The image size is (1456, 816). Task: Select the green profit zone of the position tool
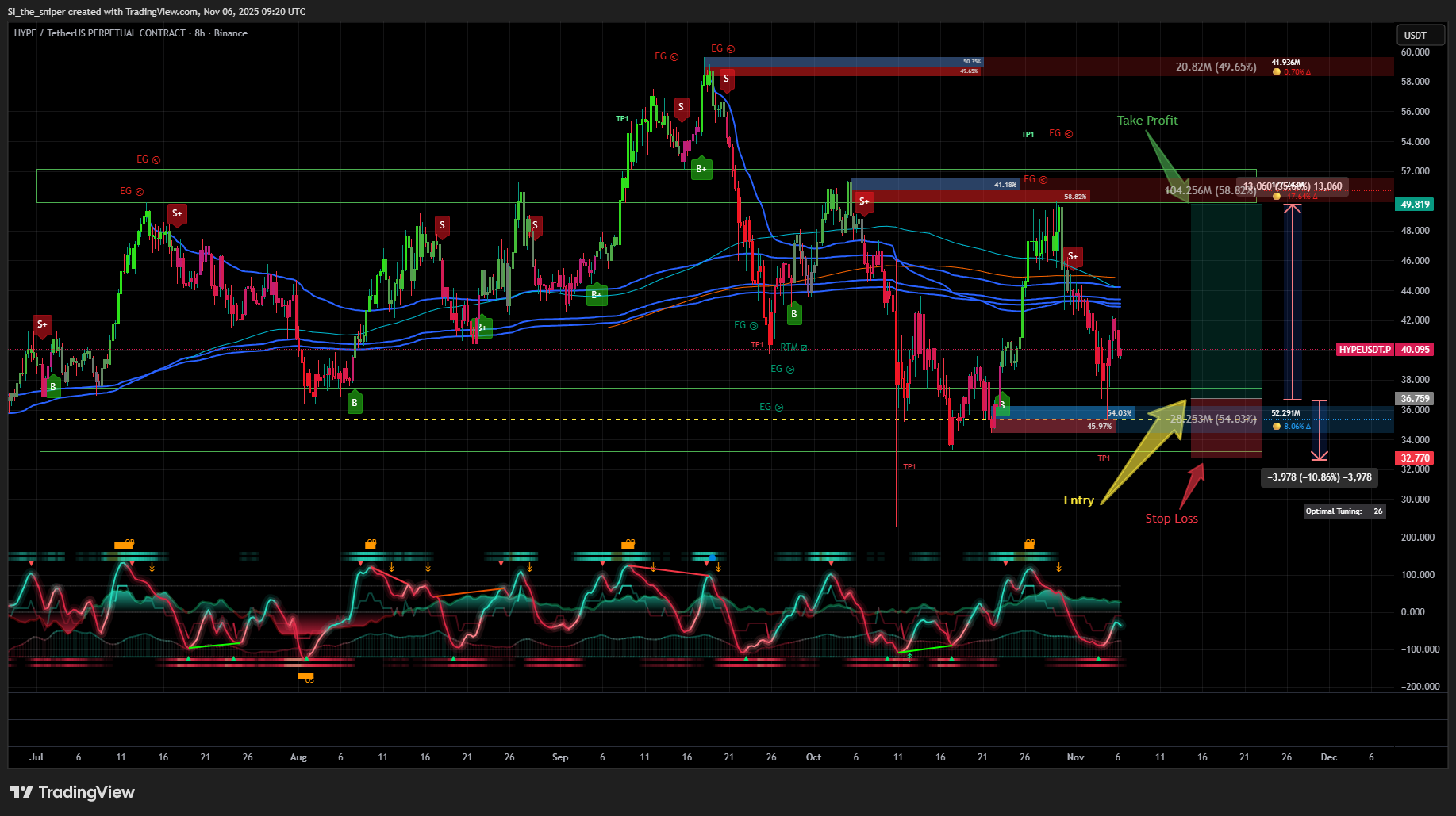tap(1226, 300)
